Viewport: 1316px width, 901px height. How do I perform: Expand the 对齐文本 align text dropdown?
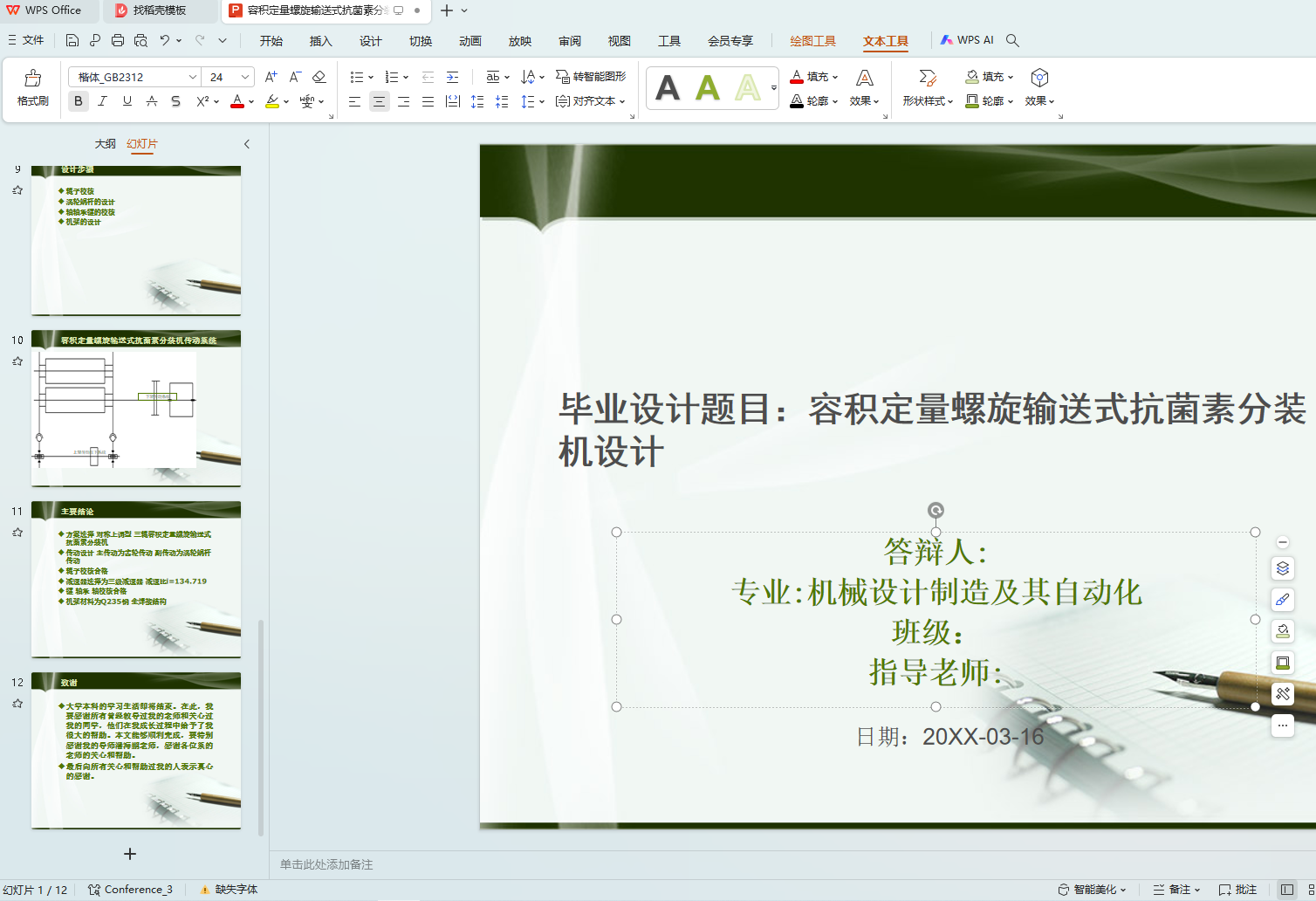click(x=591, y=101)
